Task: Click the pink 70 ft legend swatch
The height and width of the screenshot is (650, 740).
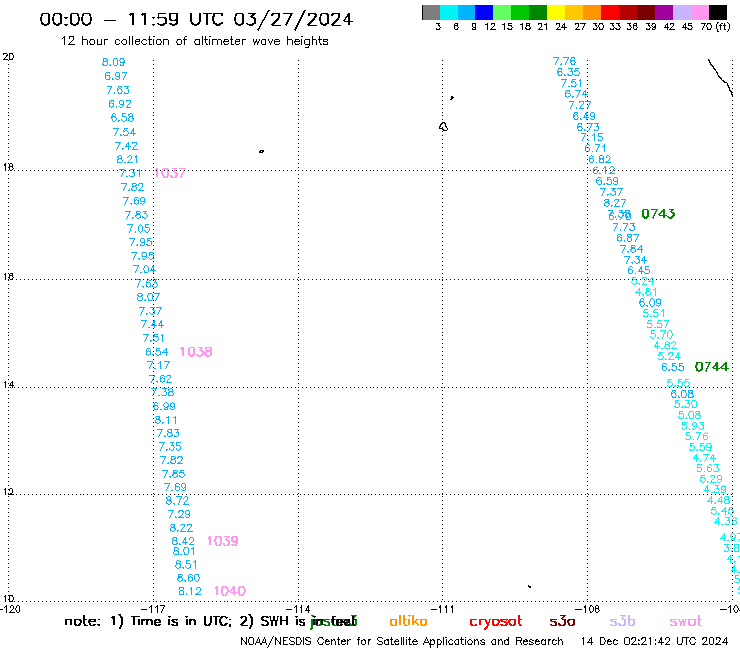Action: 699,12
